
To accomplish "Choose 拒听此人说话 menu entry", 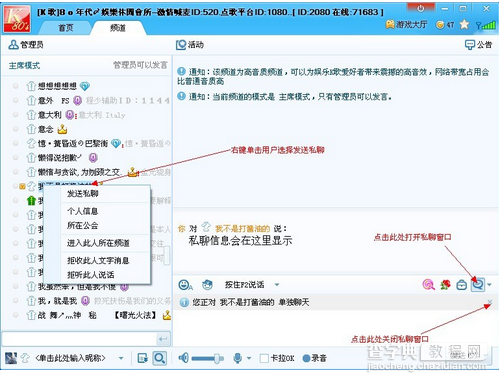I will (x=90, y=275).
